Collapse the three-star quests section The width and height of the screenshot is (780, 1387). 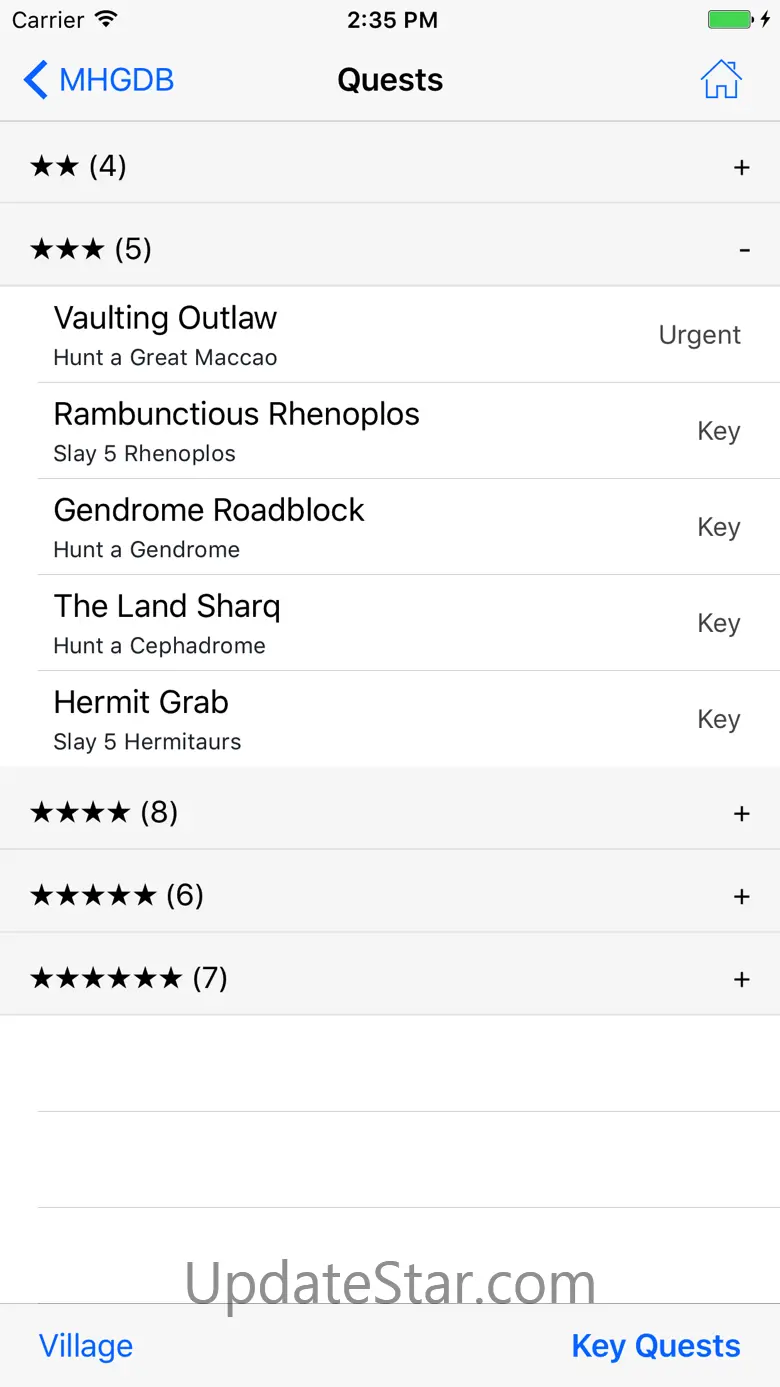(x=390, y=246)
